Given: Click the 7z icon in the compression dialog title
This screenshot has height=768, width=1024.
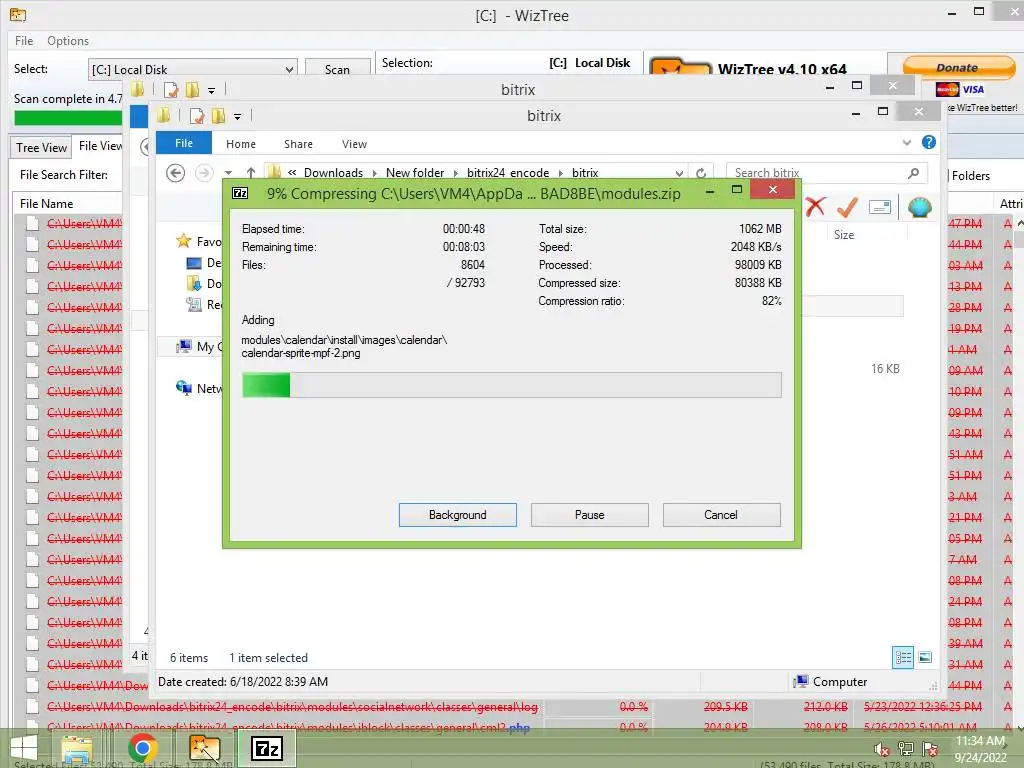Looking at the screenshot, I should pyautogui.click(x=240, y=193).
